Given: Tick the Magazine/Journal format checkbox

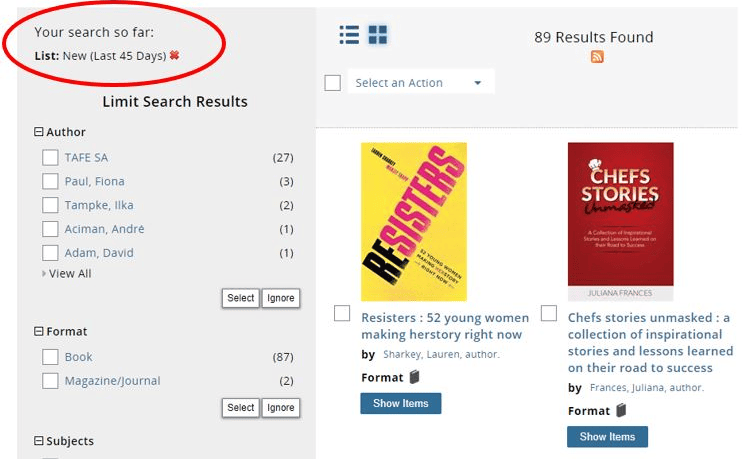Looking at the screenshot, I should click(x=50, y=381).
